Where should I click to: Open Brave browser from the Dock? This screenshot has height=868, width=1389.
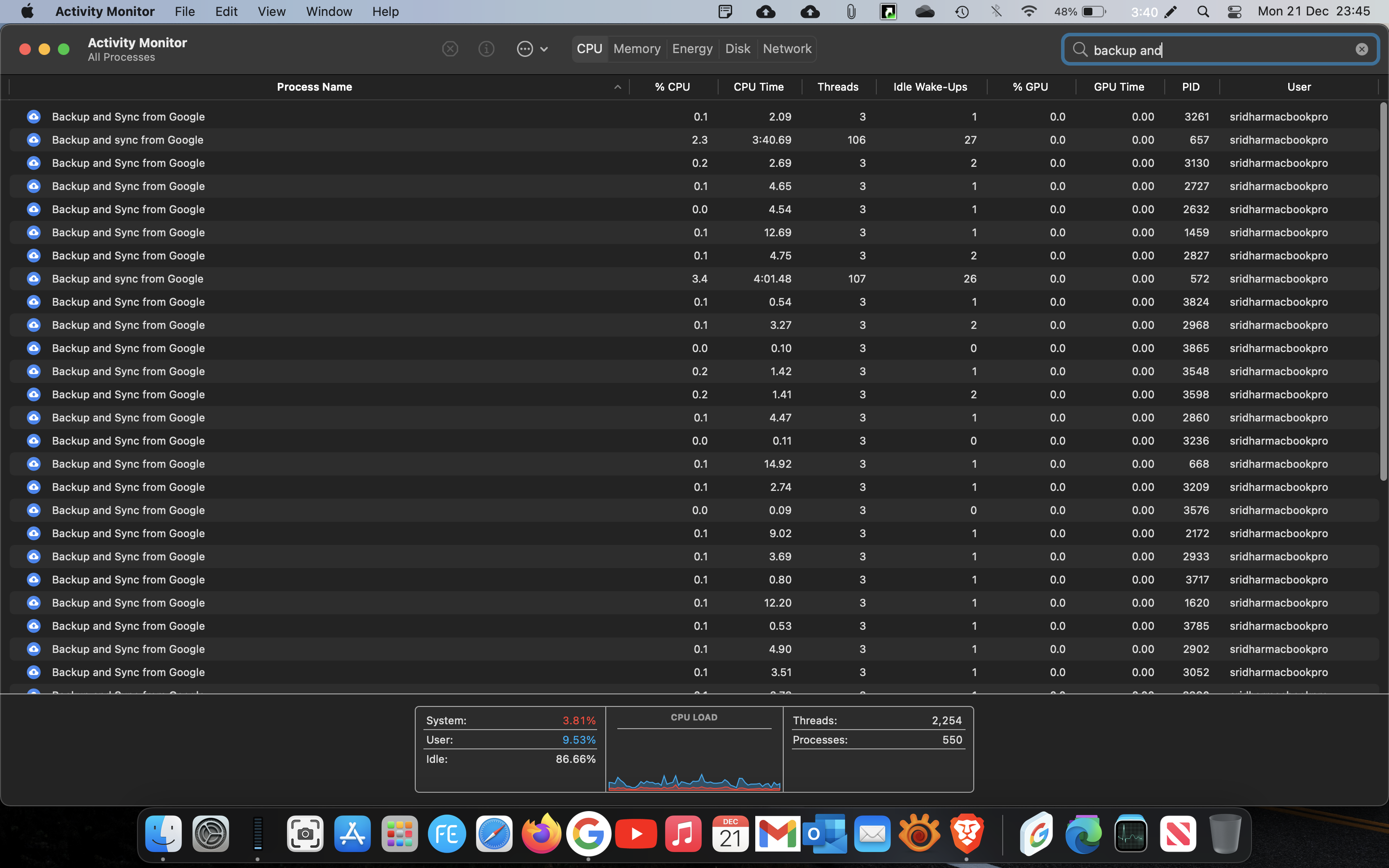point(967,834)
